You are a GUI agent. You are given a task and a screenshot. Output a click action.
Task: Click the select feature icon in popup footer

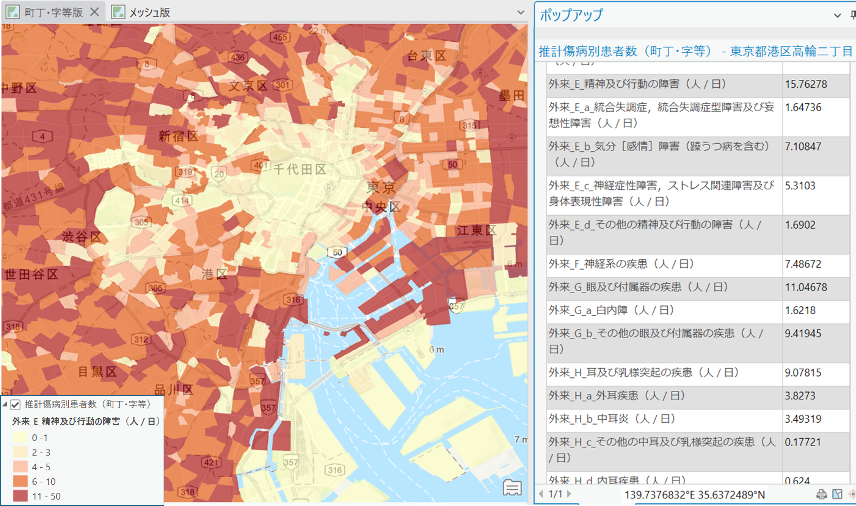pyautogui.click(x=837, y=494)
